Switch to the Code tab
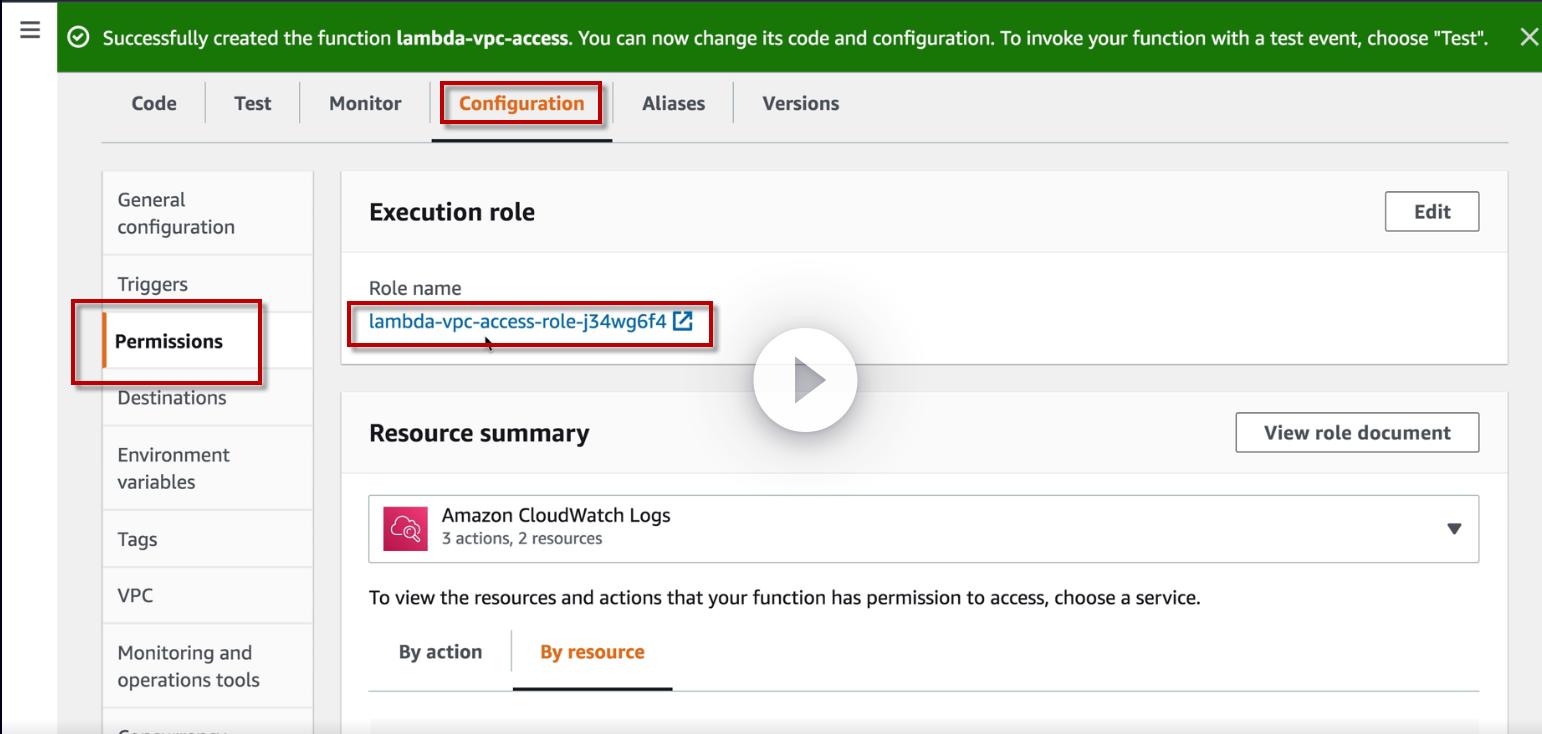This screenshot has height=734, width=1542. point(154,103)
